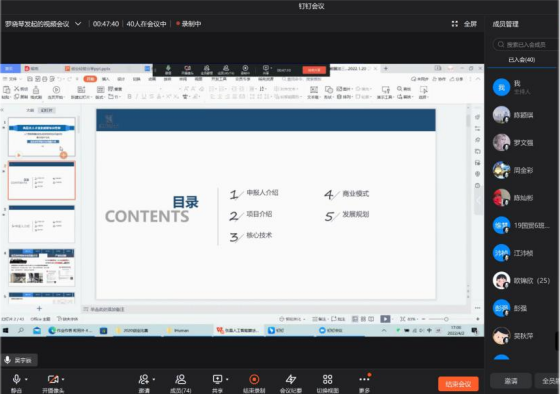Toggle the 静音 microphone mute button
This screenshot has width=560, height=394.
tap(16, 379)
